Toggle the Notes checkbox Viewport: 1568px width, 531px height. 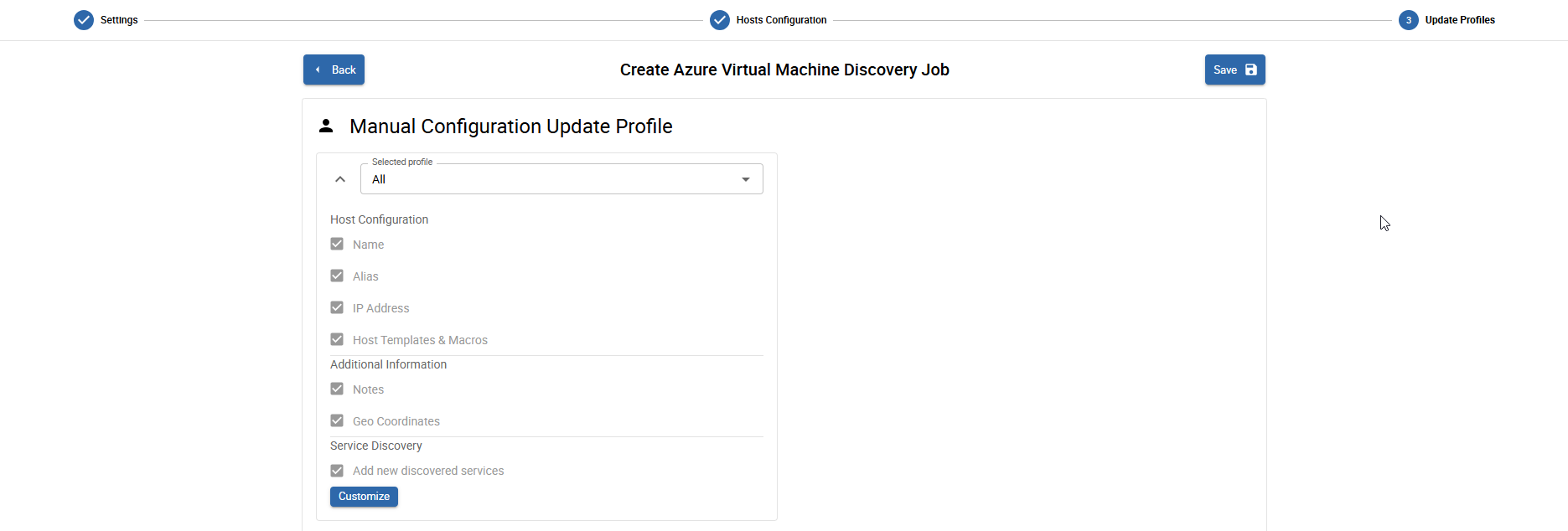(x=337, y=389)
